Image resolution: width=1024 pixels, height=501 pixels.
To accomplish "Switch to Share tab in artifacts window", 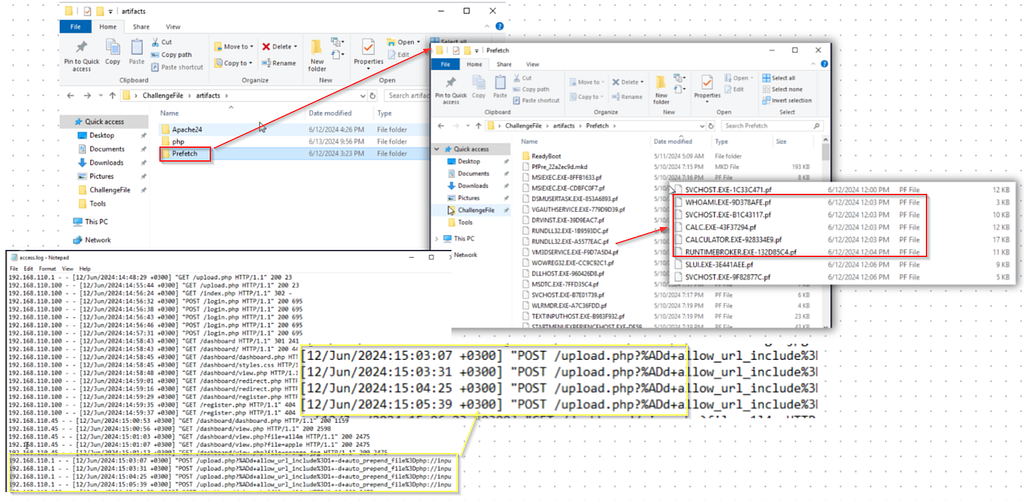I will (x=140, y=27).
